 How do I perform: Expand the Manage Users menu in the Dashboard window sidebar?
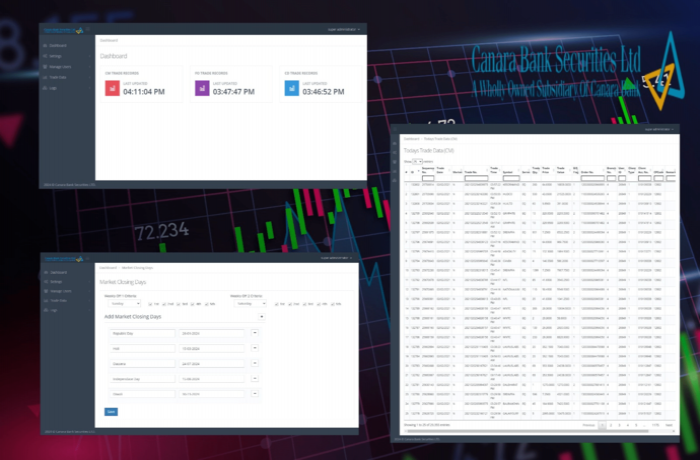(67, 67)
